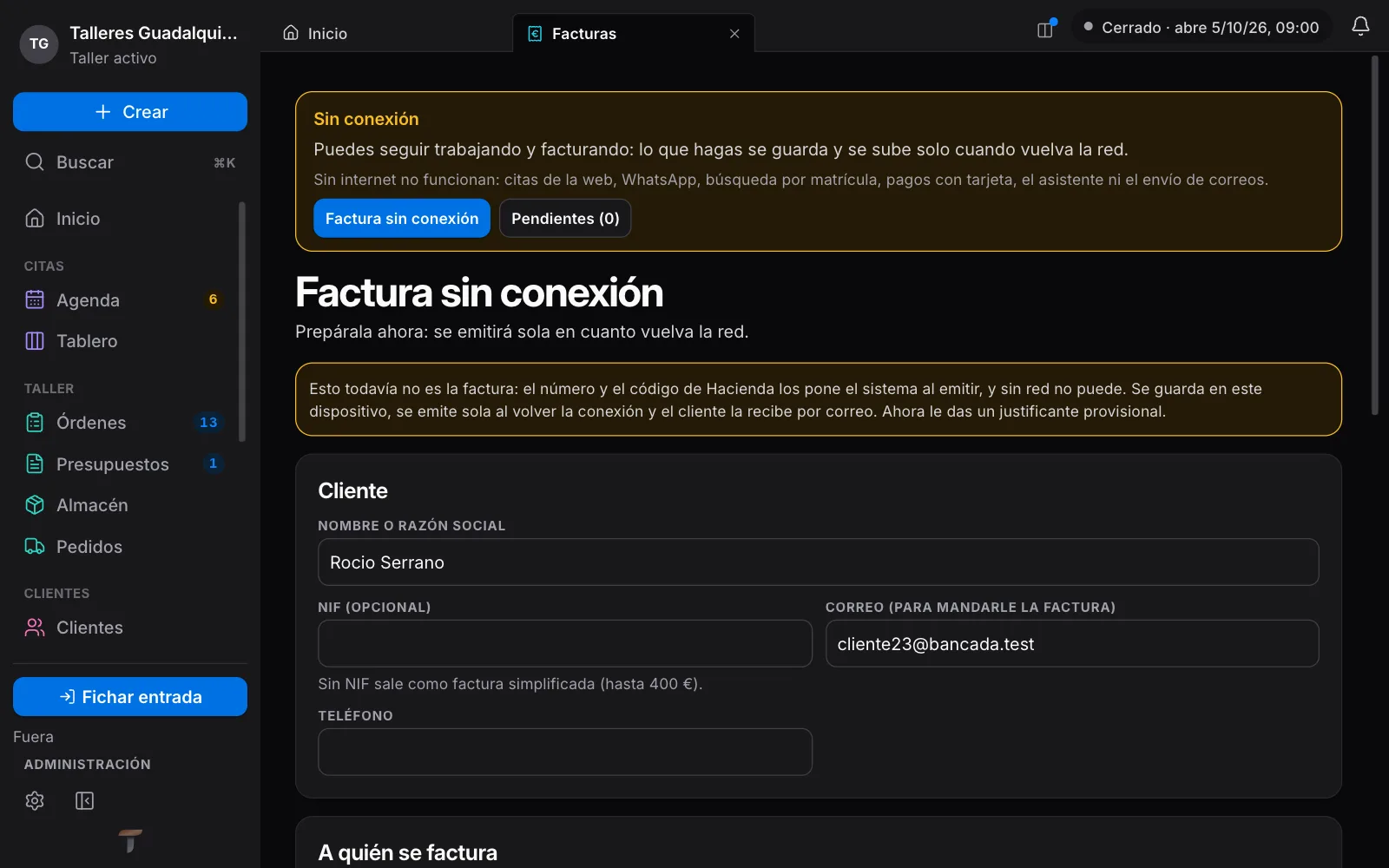Click the blue Crear button

click(130, 112)
